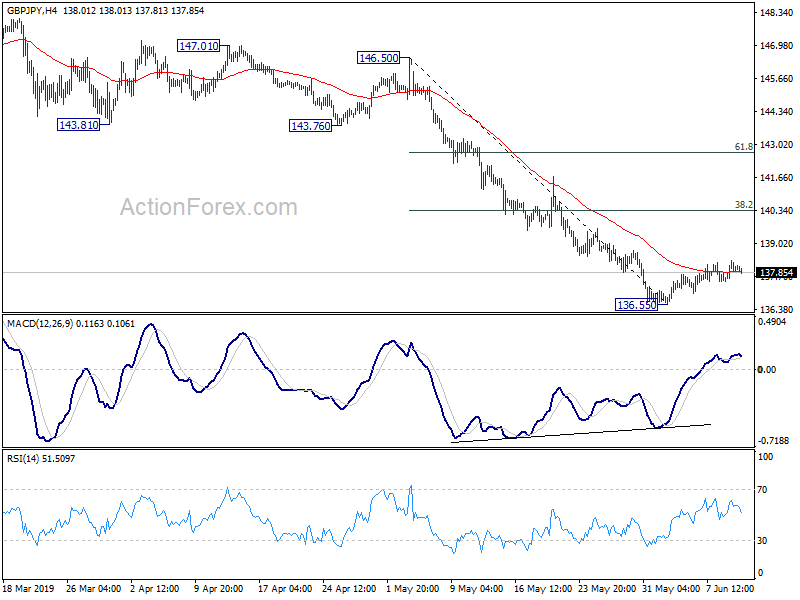Click the 146.500 price label
Viewport: 800px width, 600px height.
pos(379,58)
